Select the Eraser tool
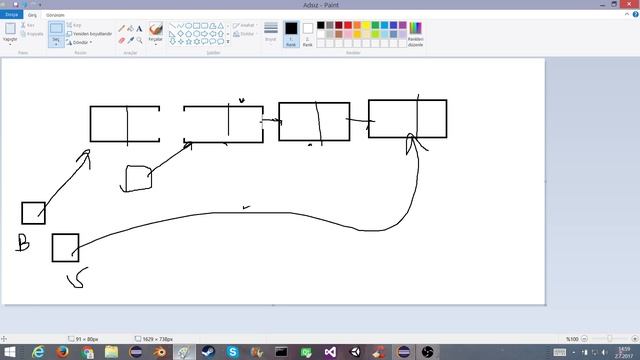Image resolution: width=640 pixels, height=360 pixels. pos(122,40)
